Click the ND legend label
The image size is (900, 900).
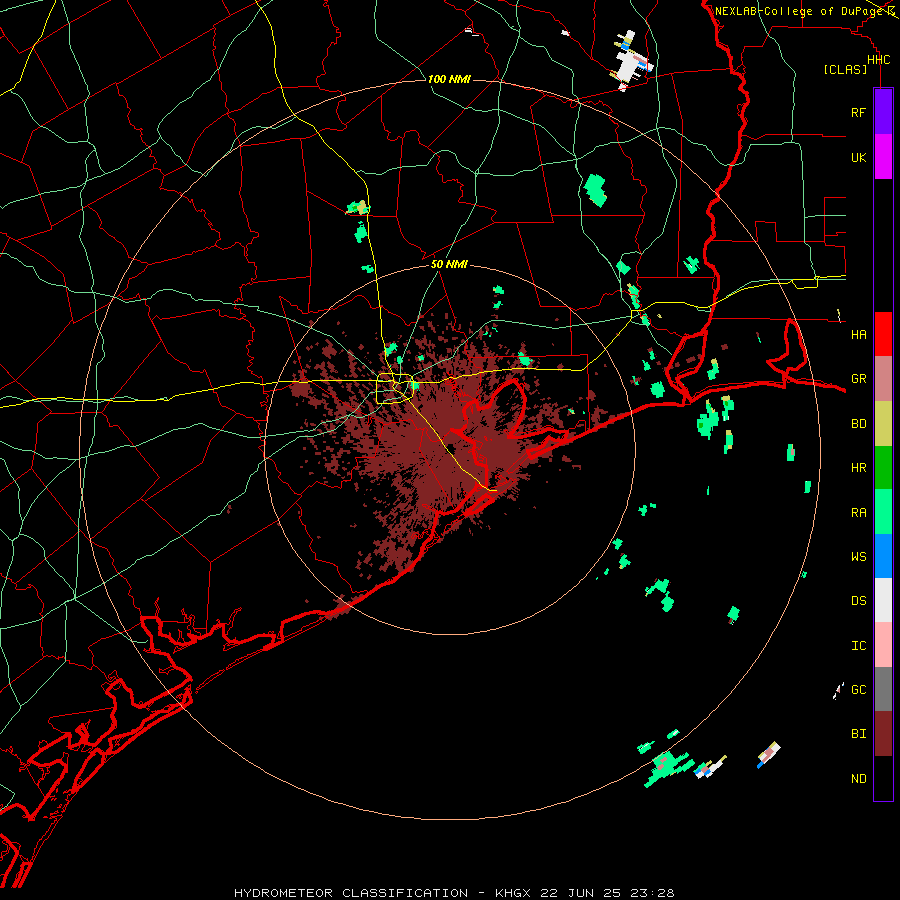click(x=858, y=779)
